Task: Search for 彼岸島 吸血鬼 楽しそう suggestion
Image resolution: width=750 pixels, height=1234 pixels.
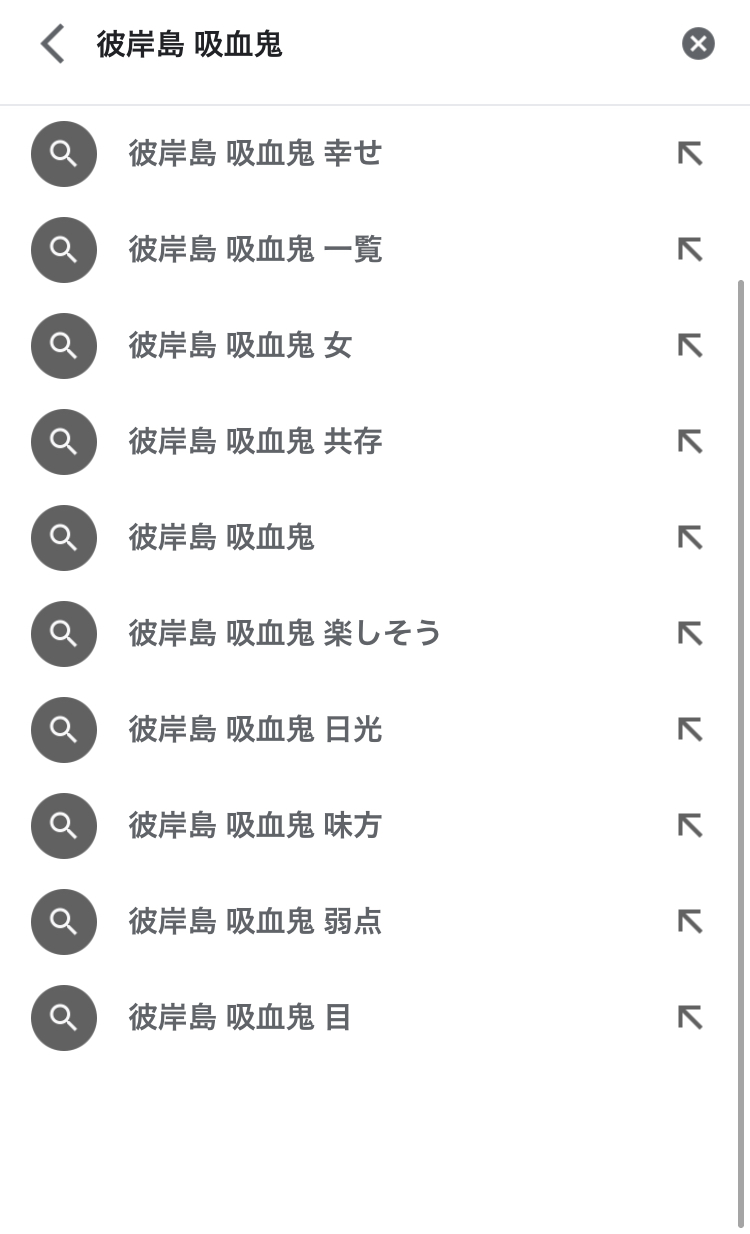Action: coord(285,634)
